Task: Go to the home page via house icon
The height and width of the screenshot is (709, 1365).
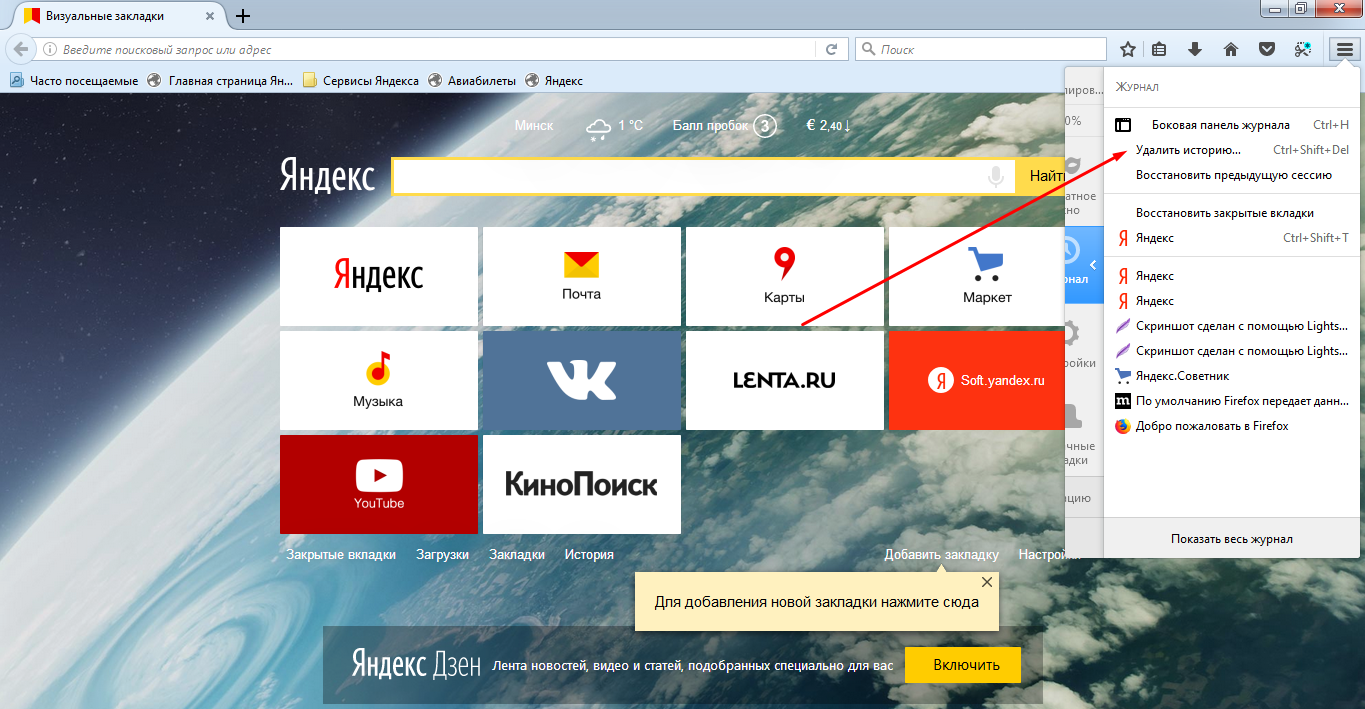Action: tap(1231, 49)
